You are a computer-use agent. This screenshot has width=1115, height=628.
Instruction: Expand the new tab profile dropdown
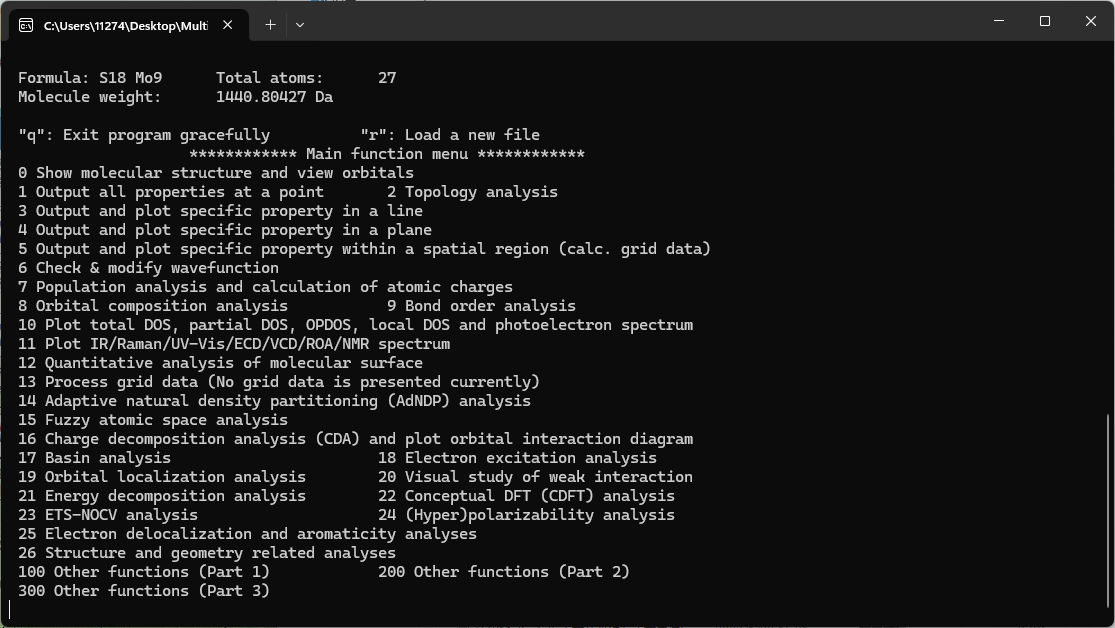pyautogui.click(x=300, y=25)
